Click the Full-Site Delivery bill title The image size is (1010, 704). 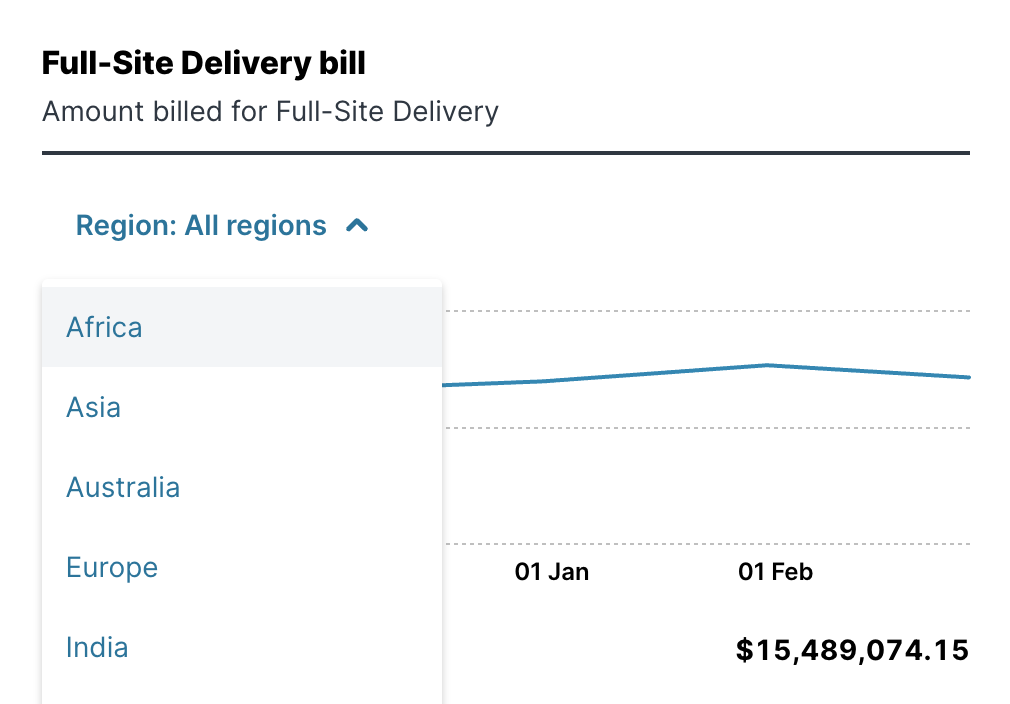pyautogui.click(x=203, y=62)
